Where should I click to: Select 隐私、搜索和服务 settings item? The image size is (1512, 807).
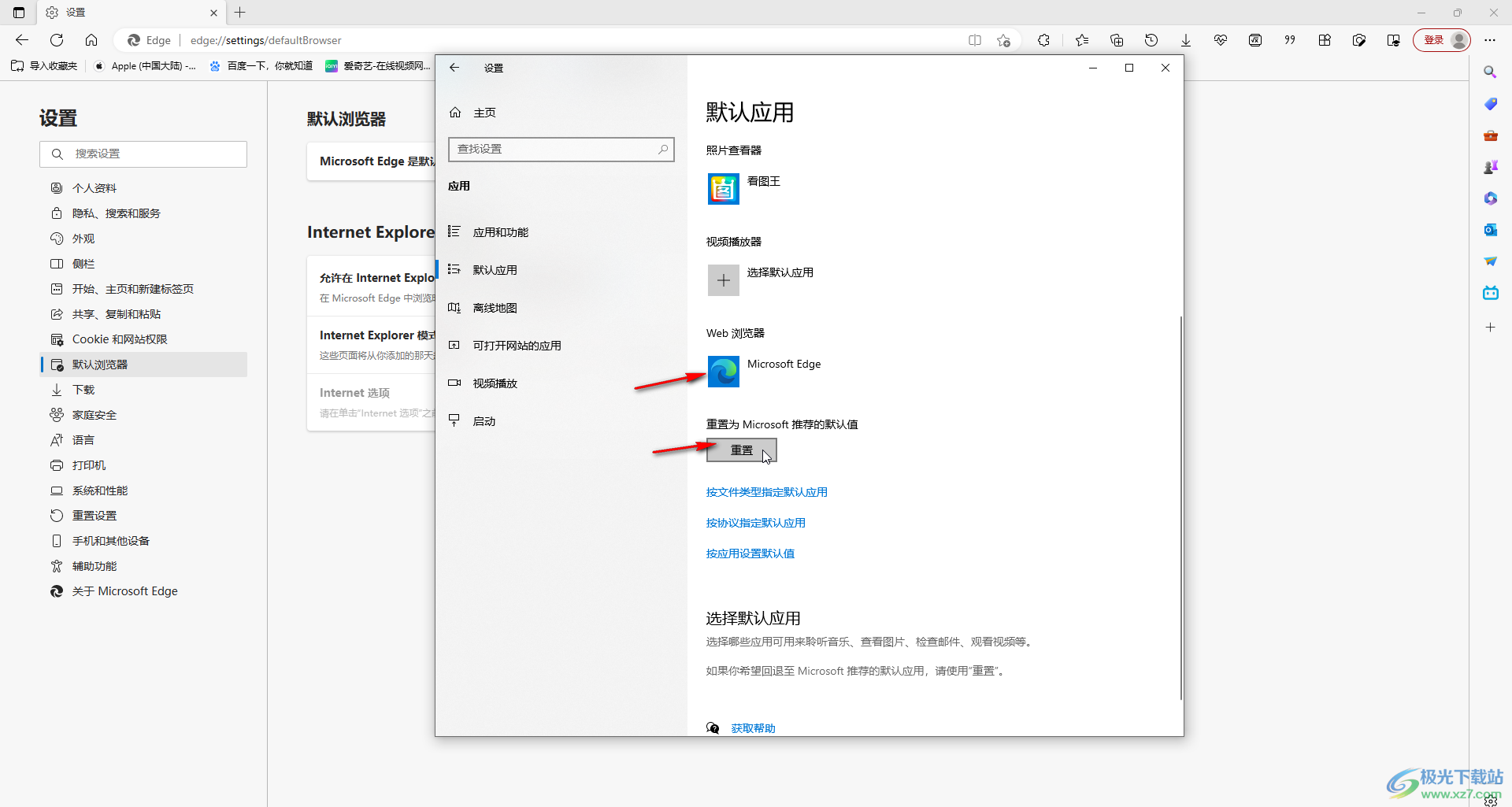tap(143, 213)
